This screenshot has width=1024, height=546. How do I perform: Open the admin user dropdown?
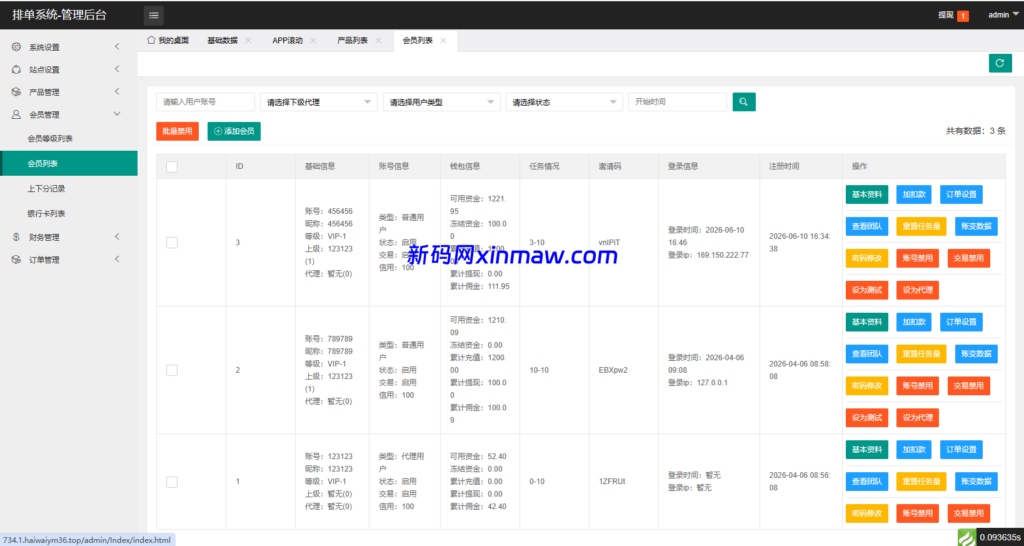coord(1003,15)
